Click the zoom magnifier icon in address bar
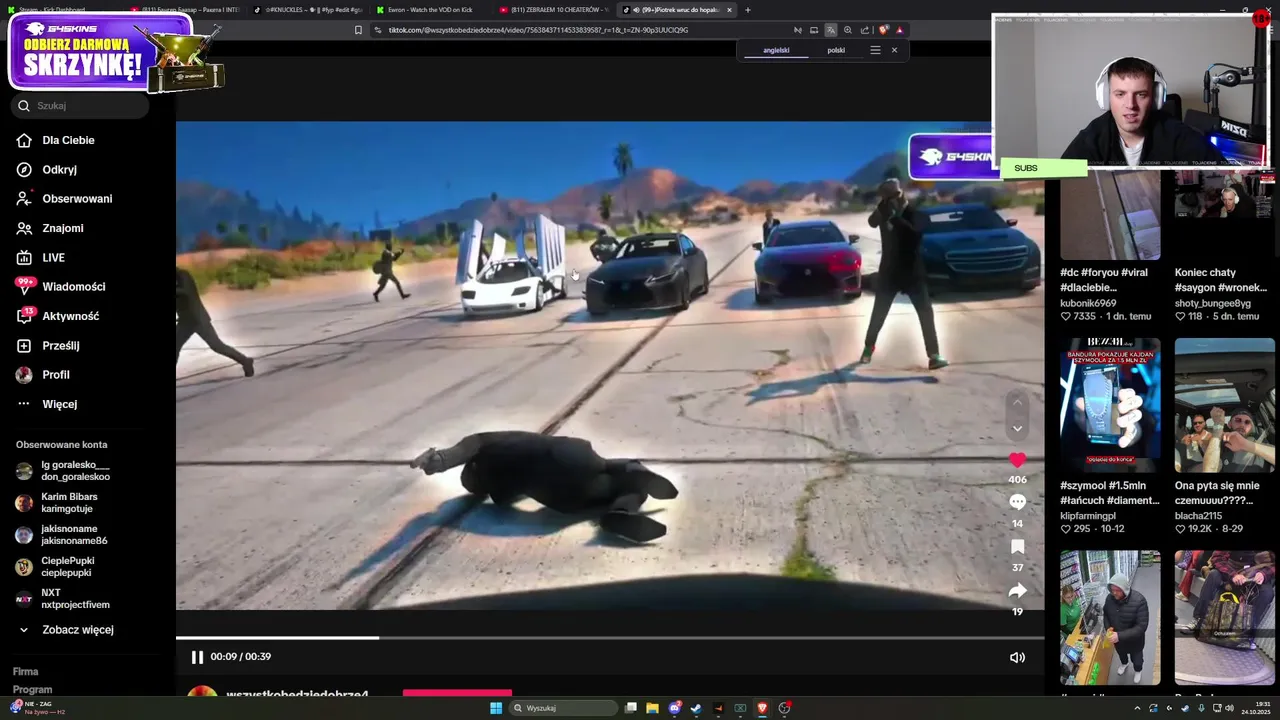Image resolution: width=1280 pixels, height=720 pixels. click(848, 30)
